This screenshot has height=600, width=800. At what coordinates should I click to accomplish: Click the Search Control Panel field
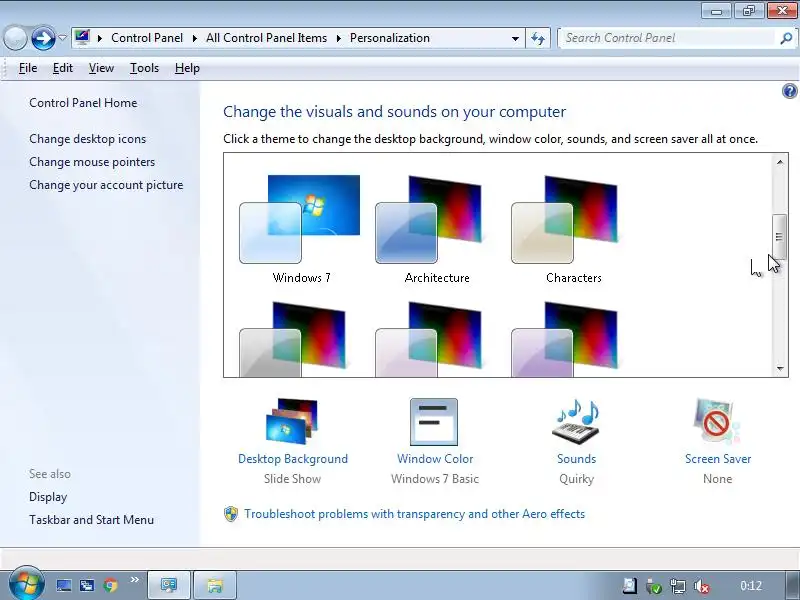pyautogui.click(x=669, y=38)
